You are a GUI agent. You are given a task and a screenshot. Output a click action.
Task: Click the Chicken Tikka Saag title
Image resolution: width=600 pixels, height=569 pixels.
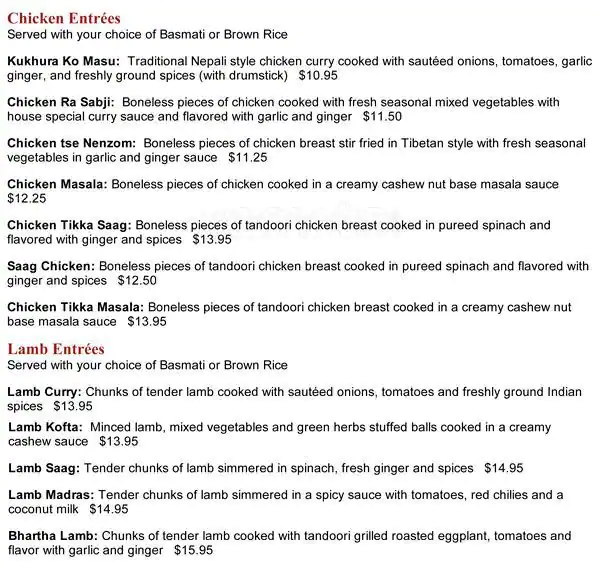coord(69,226)
